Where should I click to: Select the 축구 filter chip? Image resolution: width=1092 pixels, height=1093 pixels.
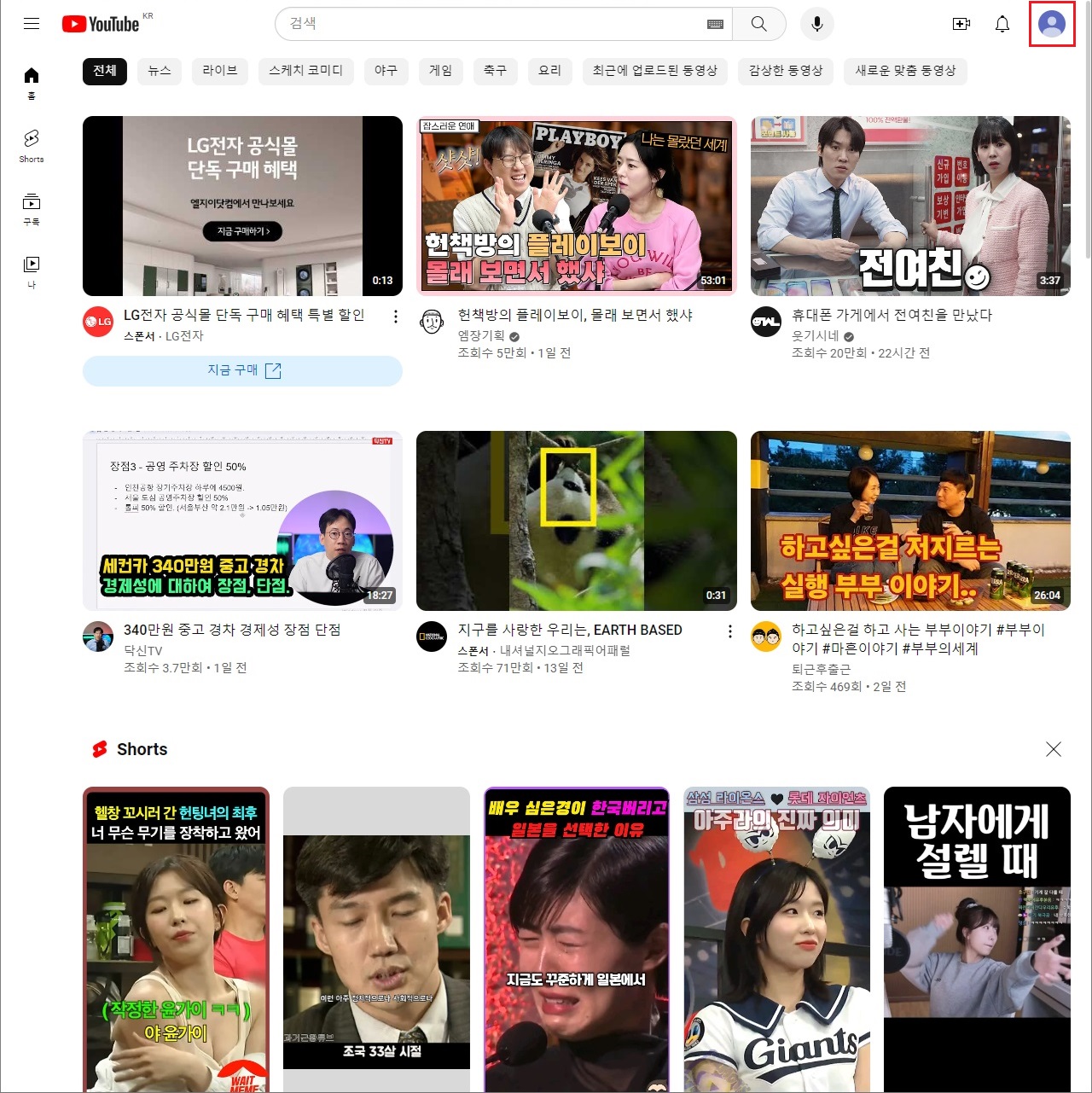click(496, 71)
